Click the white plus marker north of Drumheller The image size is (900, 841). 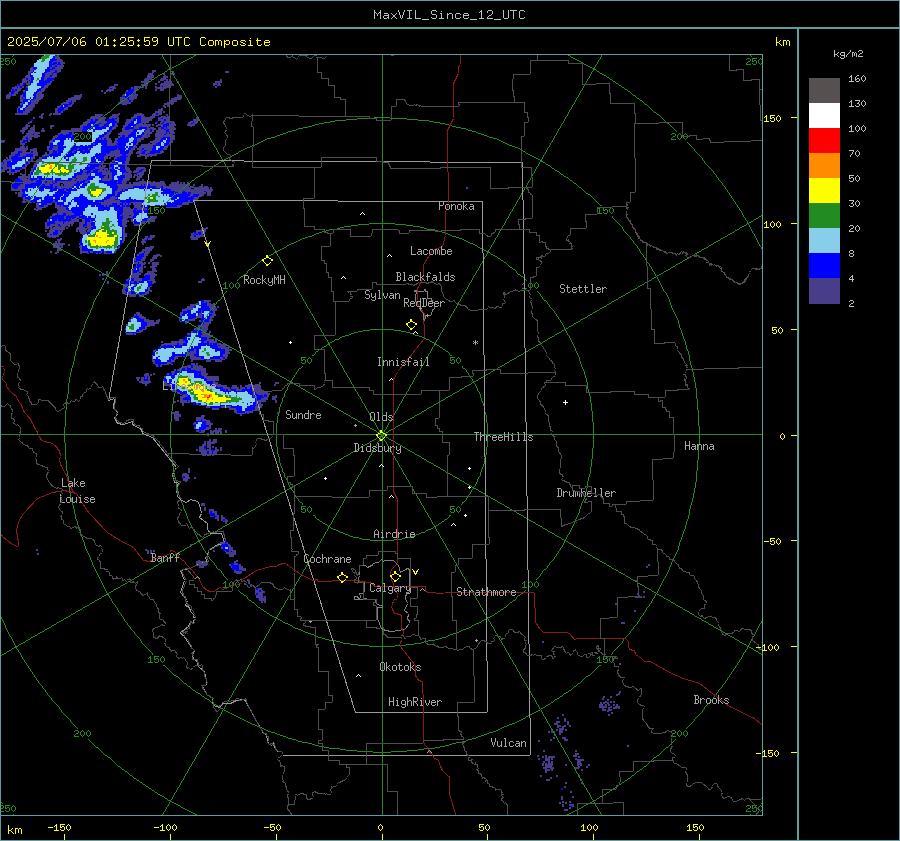[565, 402]
